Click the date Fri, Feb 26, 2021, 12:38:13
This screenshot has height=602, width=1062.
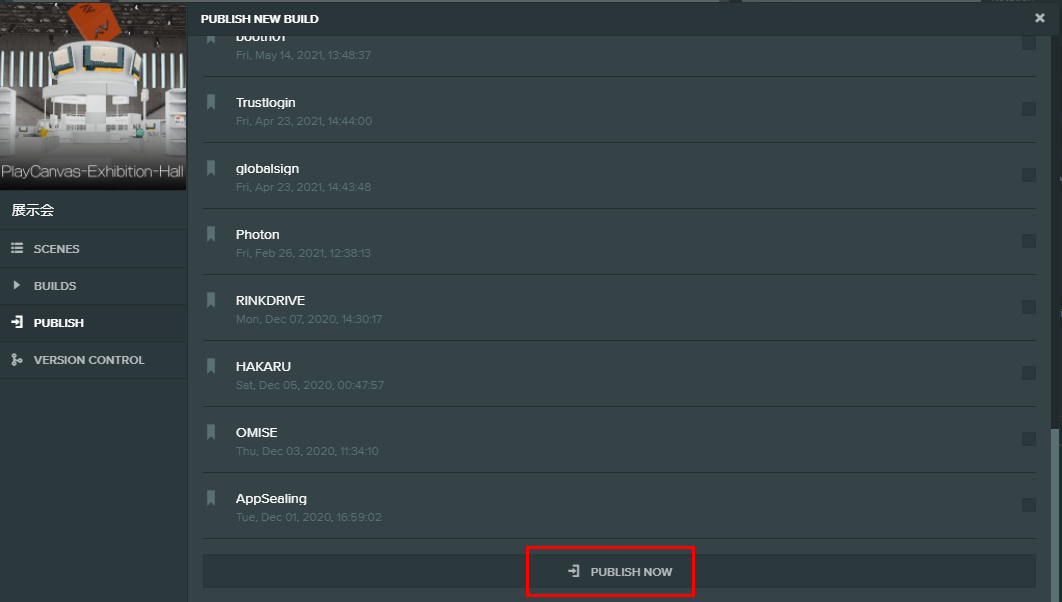coord(303,253)
